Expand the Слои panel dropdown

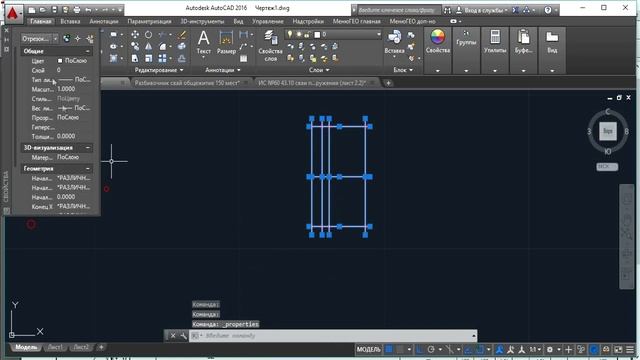[x=319, y=70]
